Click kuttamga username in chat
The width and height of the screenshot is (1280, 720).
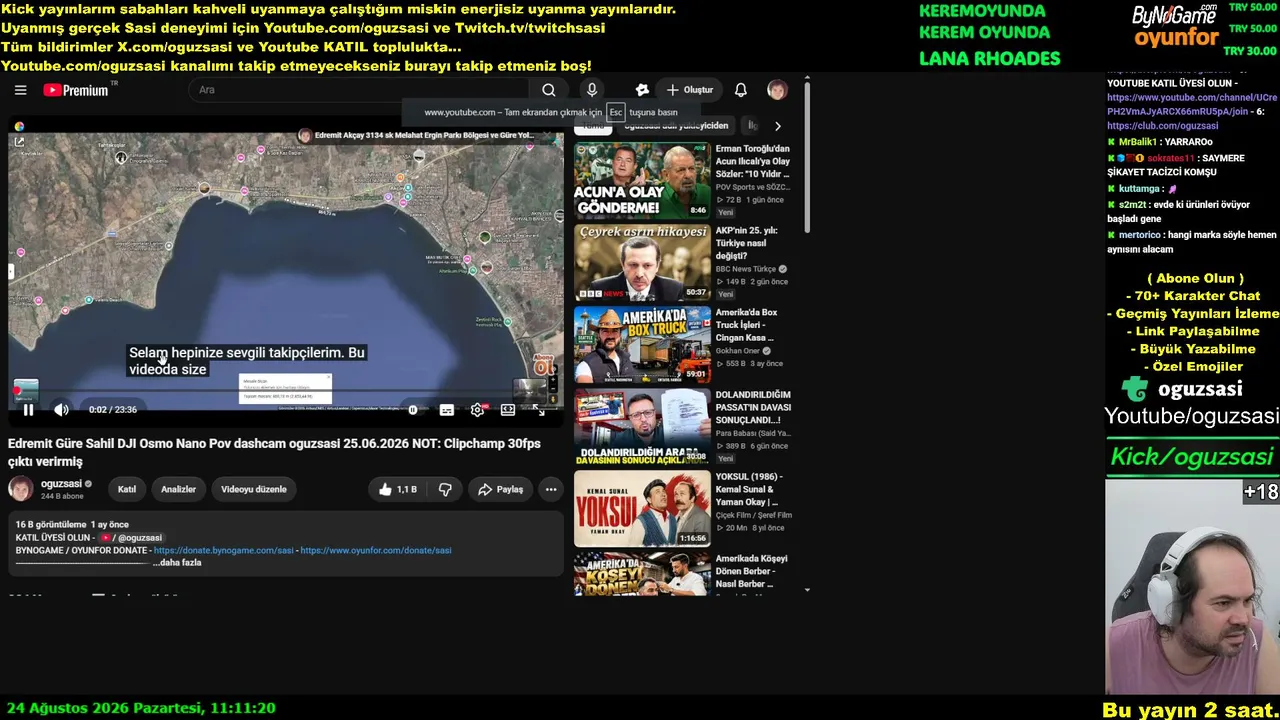pos(1140,188)
